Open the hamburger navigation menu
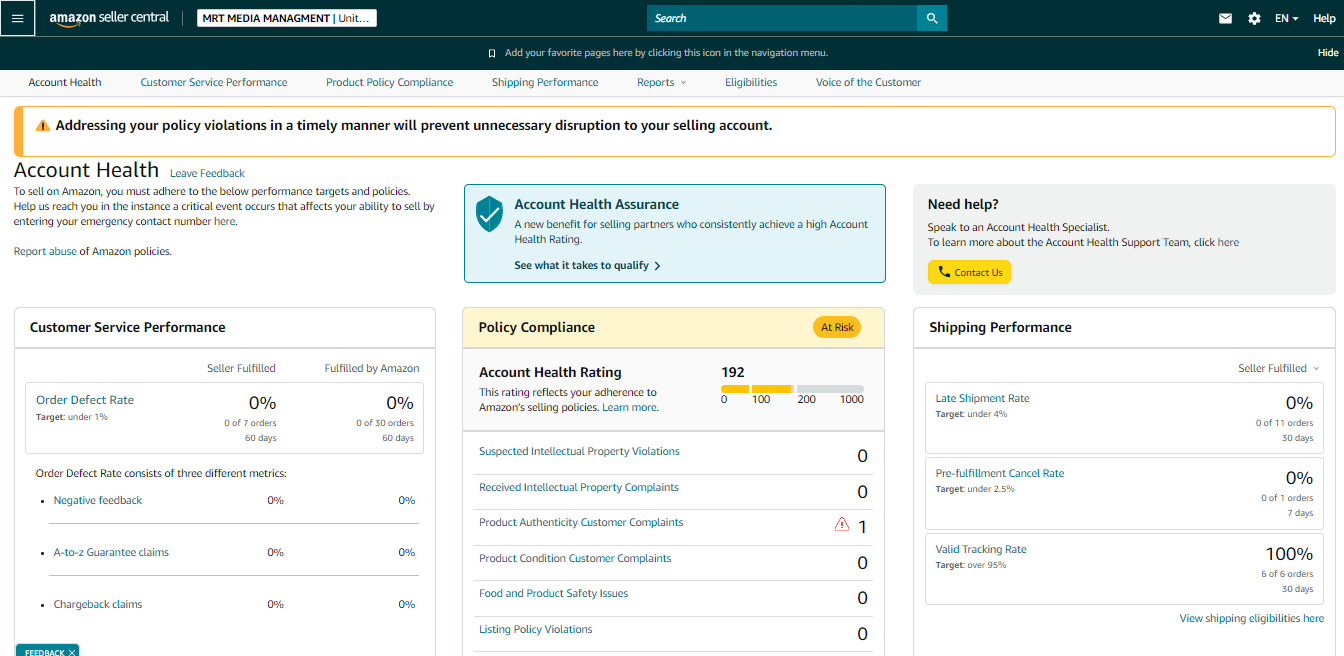The width and height of the screenshot is (1344, 656). pyautogui.click(x=18, y=18)
